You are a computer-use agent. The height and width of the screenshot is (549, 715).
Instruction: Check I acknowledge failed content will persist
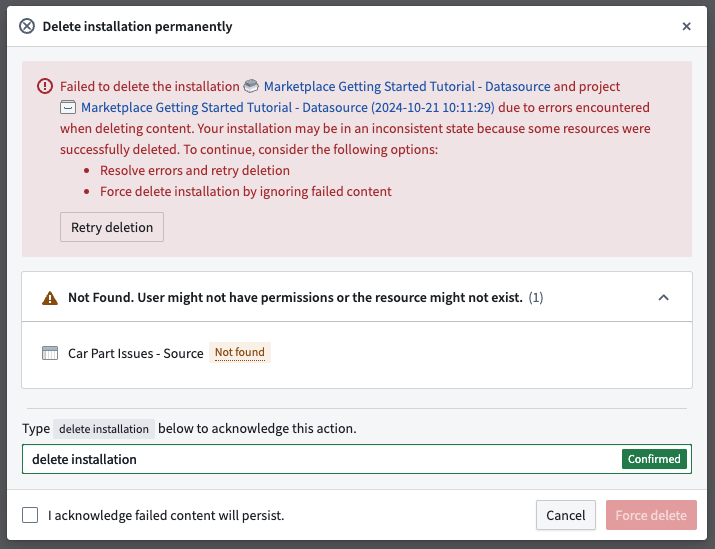pyautogui.click(x=30, y=515)
